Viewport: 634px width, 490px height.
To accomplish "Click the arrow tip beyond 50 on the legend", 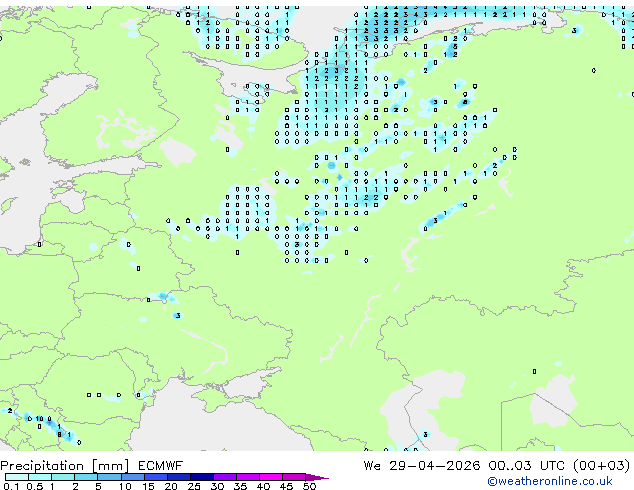I will 317,477.
